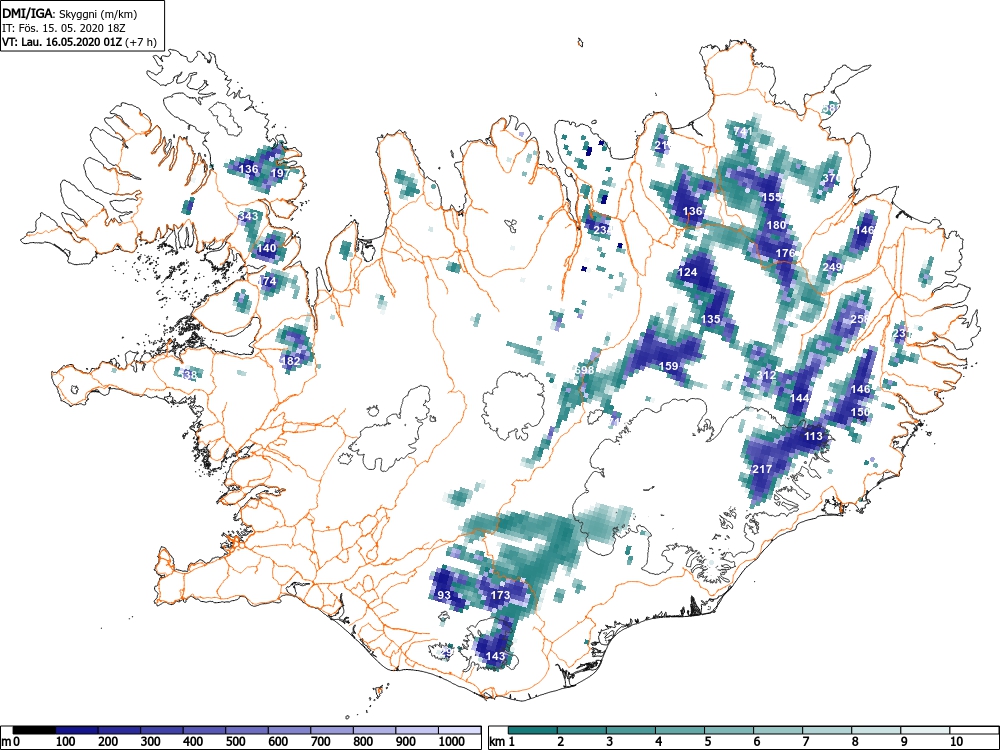Screen dimensions: 1000x750
Task: Click the visibility value 135
Action: point(710,320)
